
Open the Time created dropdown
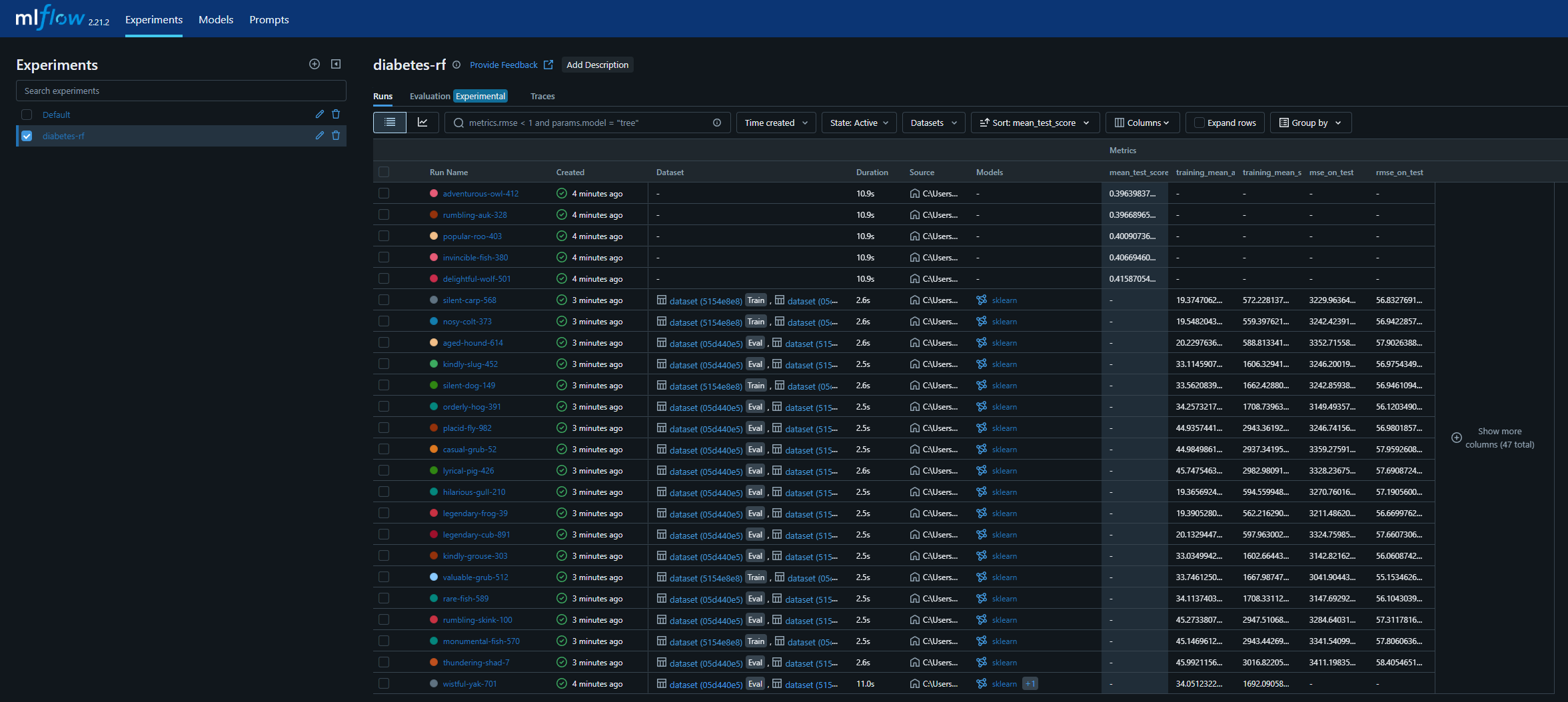[x=776, y=123]
